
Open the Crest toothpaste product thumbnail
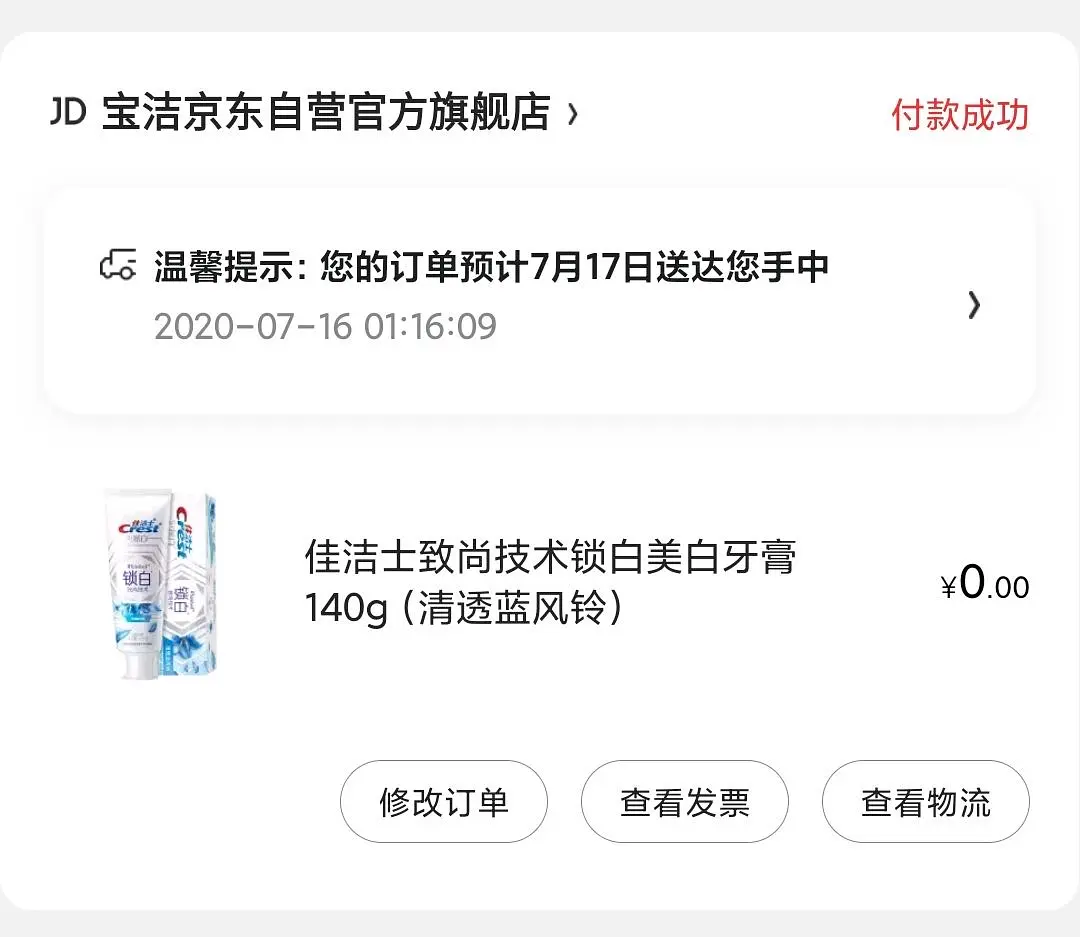point(160,585)
